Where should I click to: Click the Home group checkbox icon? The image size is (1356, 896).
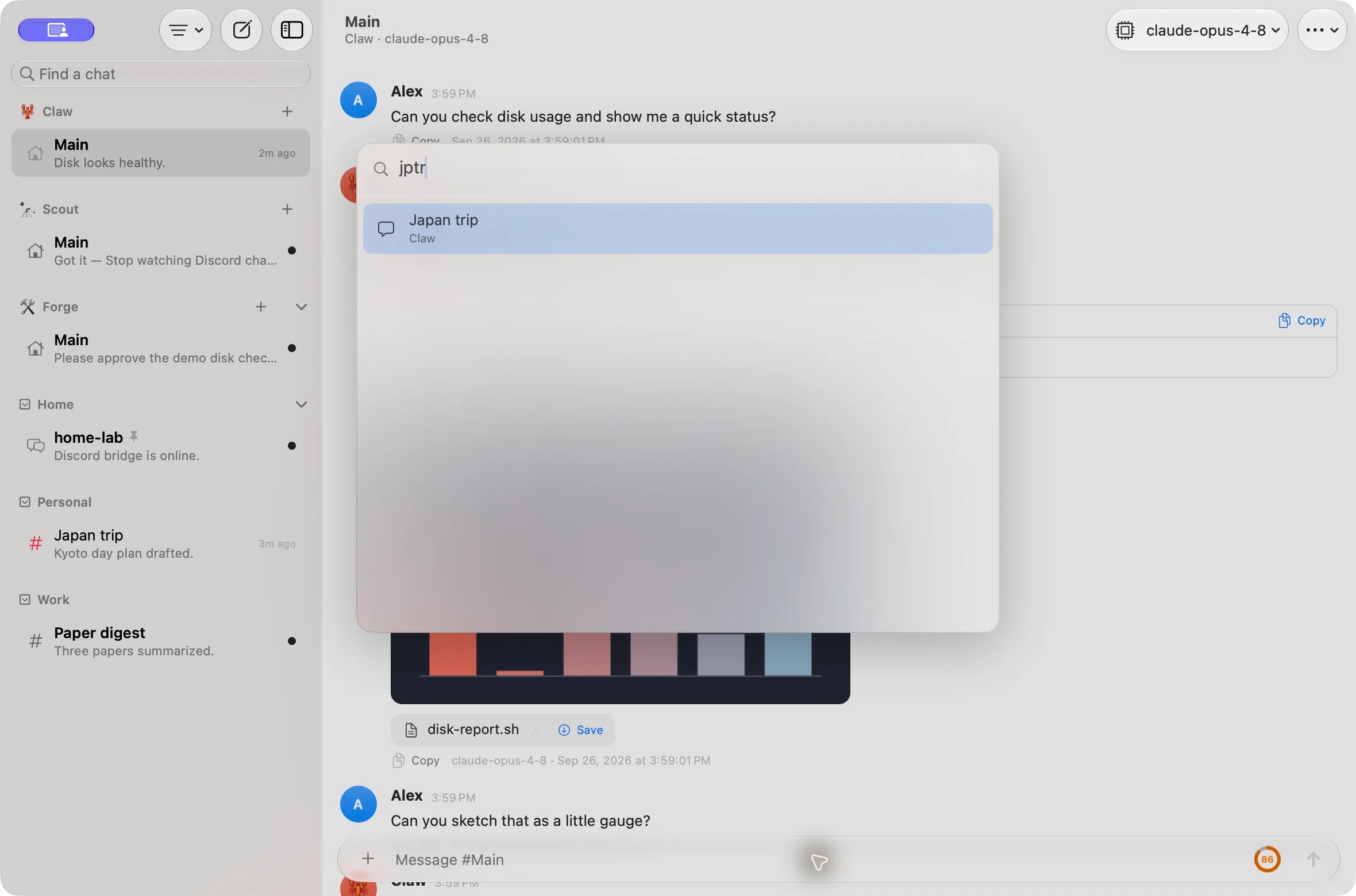pyautogui.click(x=25, y=404)
